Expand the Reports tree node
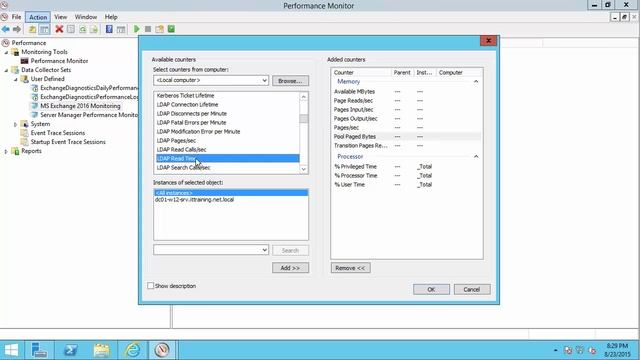 click(6, 151)
